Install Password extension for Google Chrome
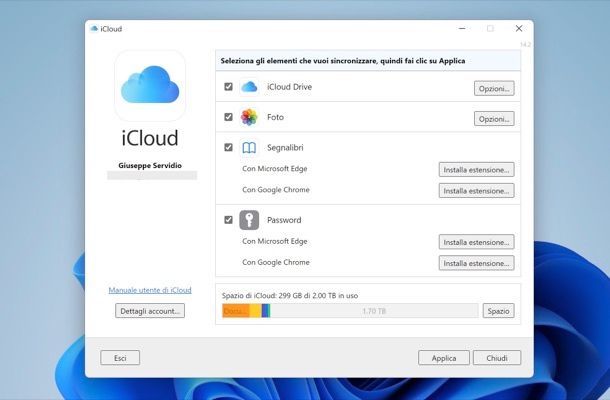The width and height of the screenshot is (610, 400). coord(477,263)
